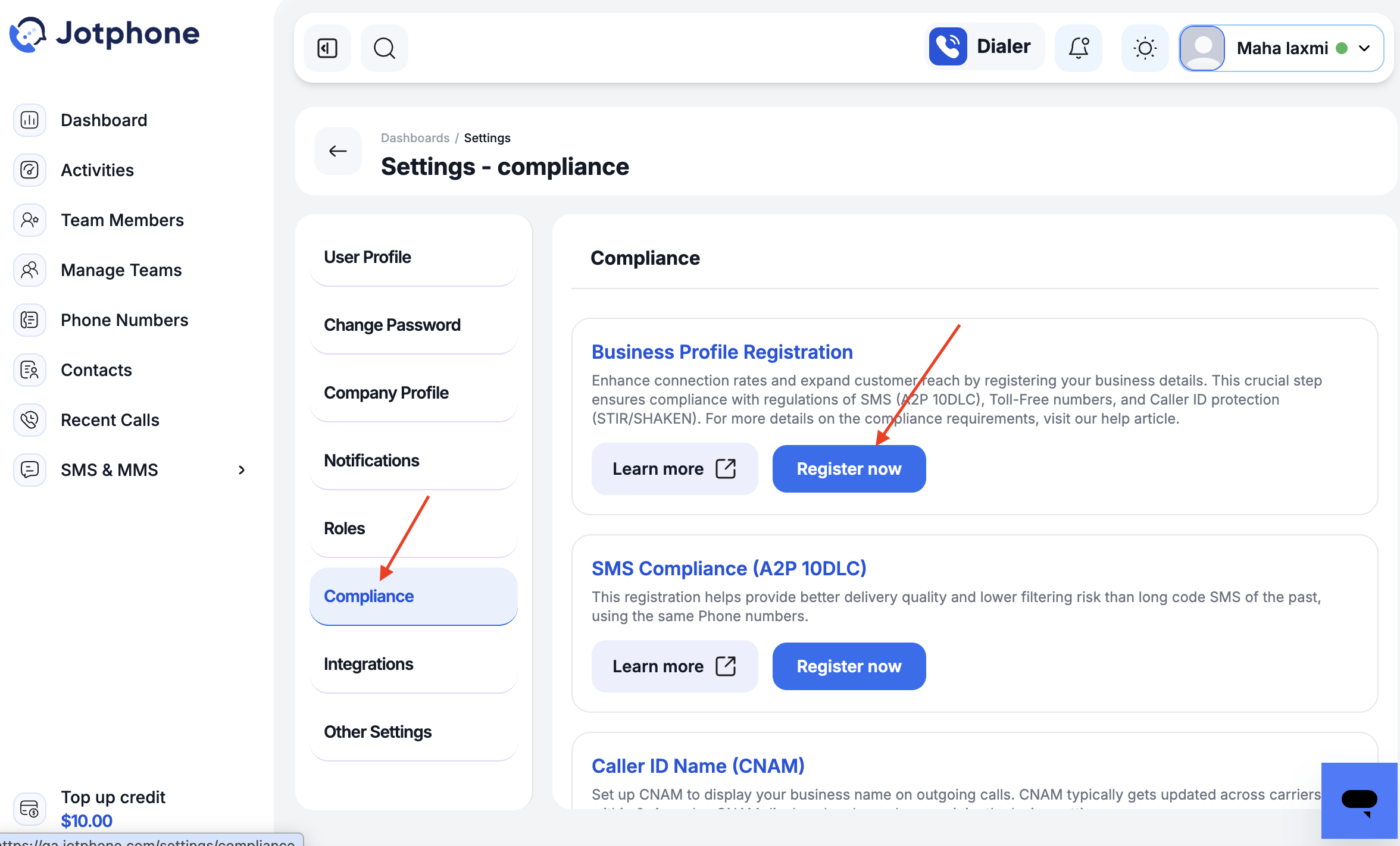Open Team Members page
This screenshot has height=846, width=1400.
[x=123, y=220]
